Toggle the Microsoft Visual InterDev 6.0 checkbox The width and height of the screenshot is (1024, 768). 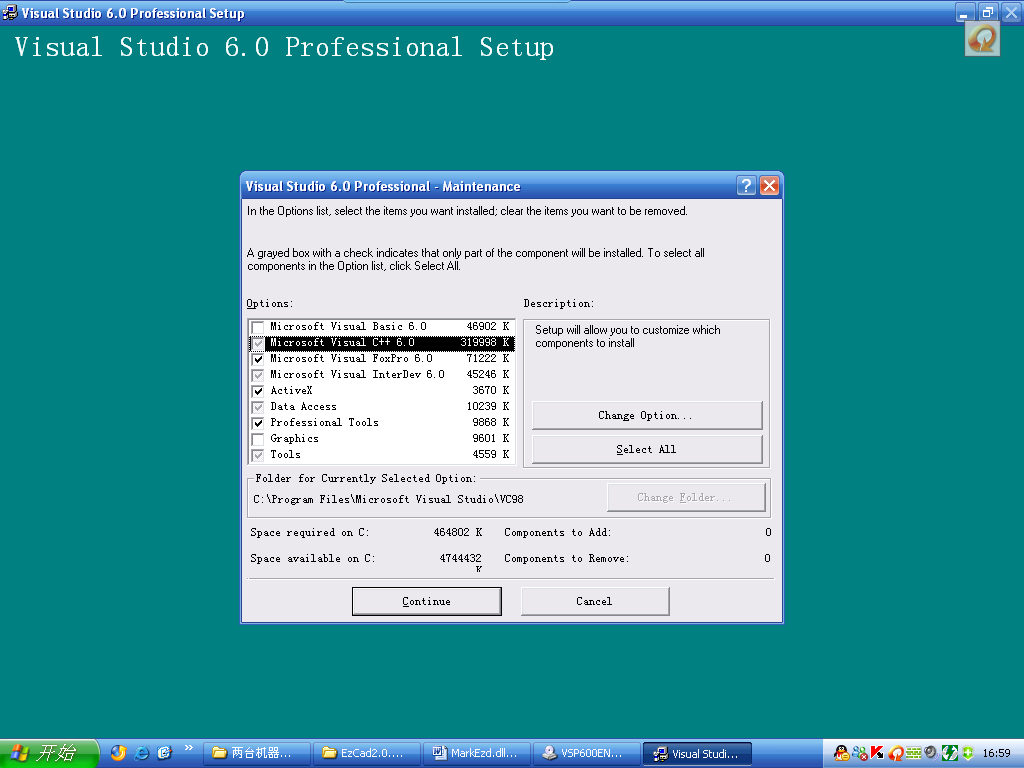pyautogui.click(x=258, y=375)
